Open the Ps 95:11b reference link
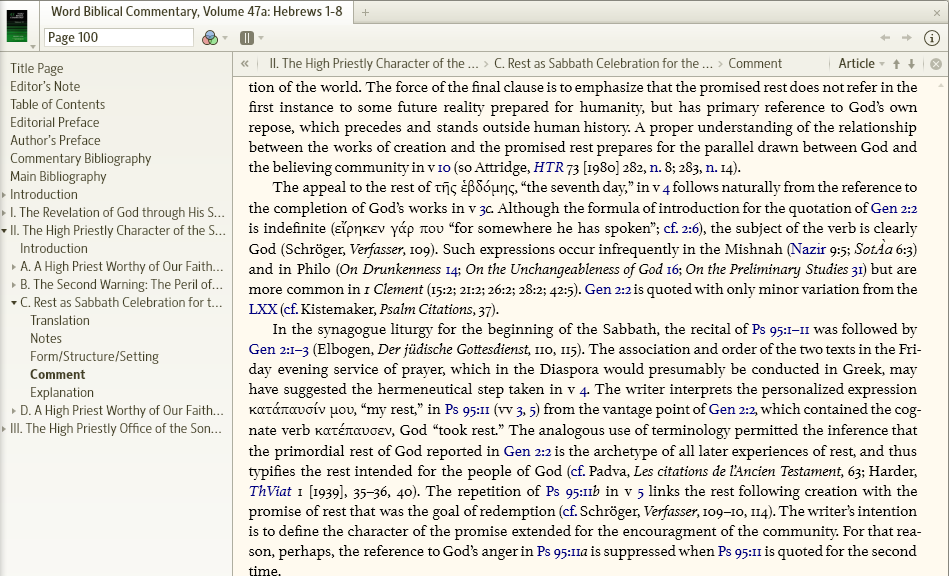The height and width of the screenshot is (576, 949). [x=573, y=491]
